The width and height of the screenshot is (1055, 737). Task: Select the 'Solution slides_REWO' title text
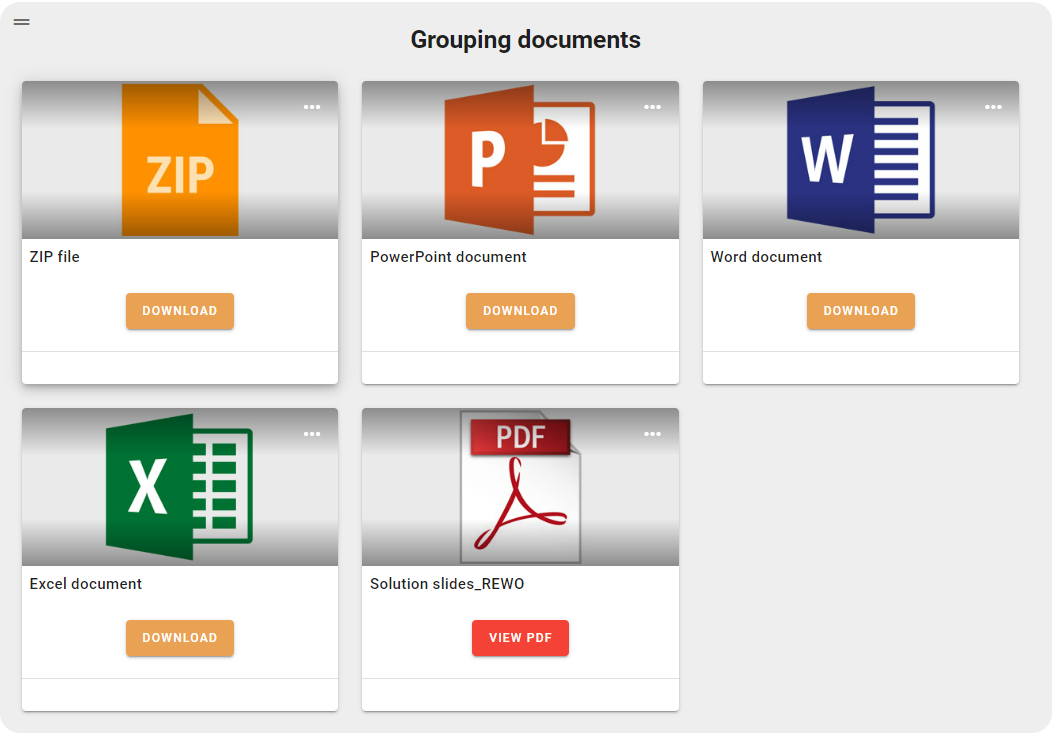tap(447, 584)
